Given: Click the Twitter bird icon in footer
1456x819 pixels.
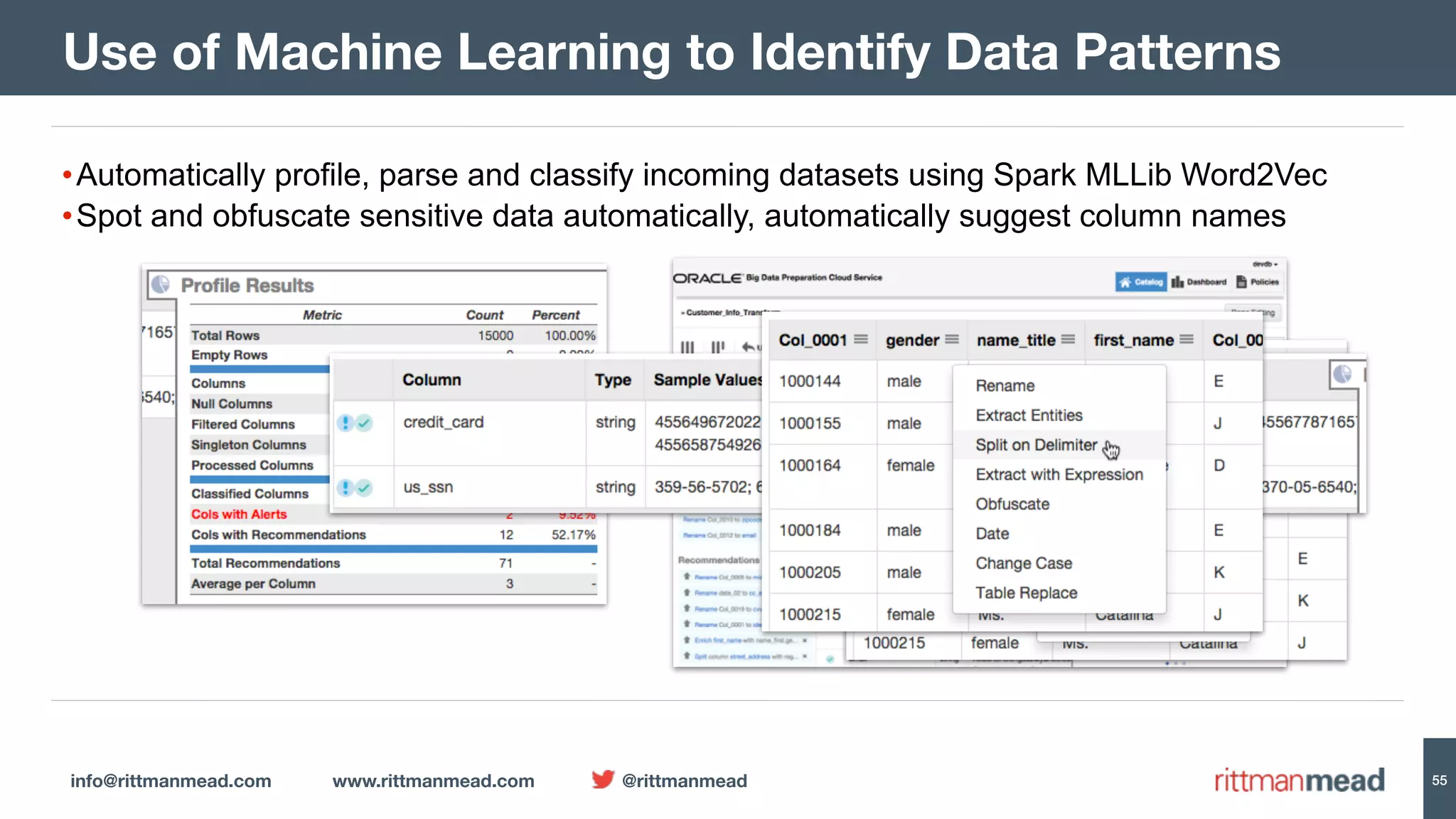Looking at the screenshot, I should (x=602, y=780).
